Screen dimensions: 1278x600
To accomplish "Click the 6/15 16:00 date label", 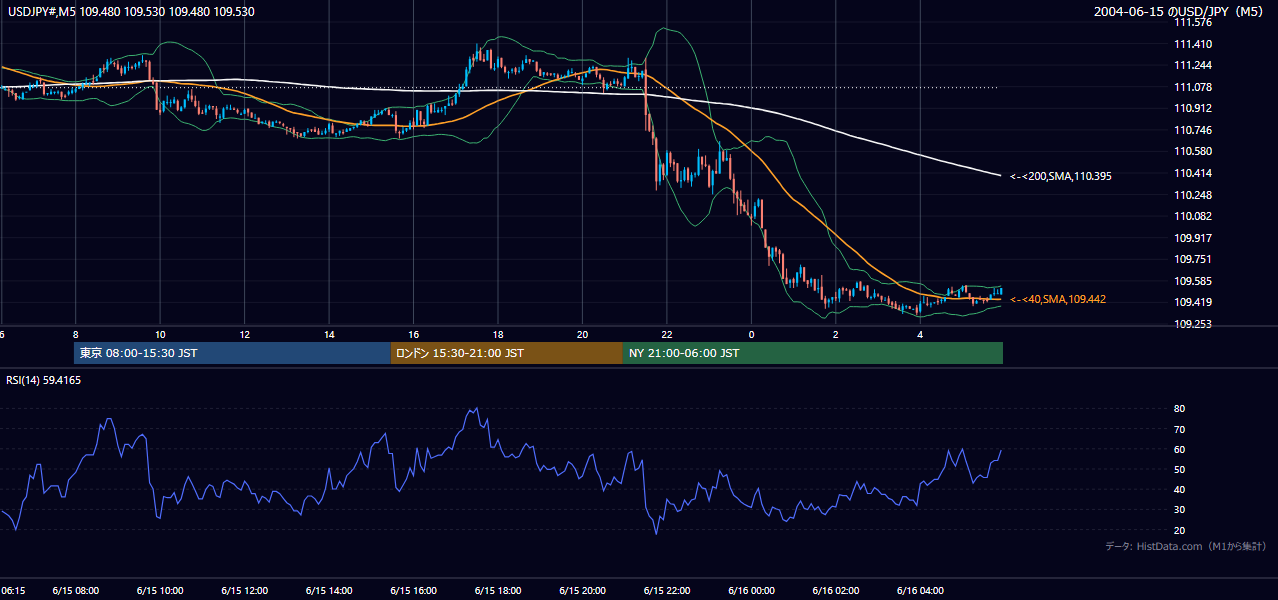I will coord(413,591).
